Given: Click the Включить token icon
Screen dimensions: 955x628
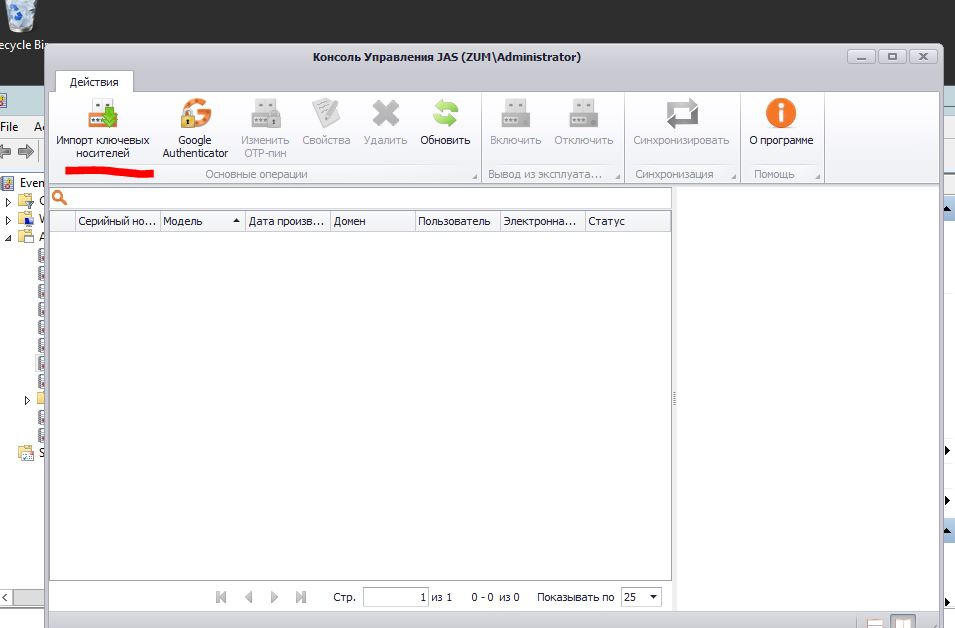Looking at the screenshot, I should pyautogui.click(x=515, y=124).
